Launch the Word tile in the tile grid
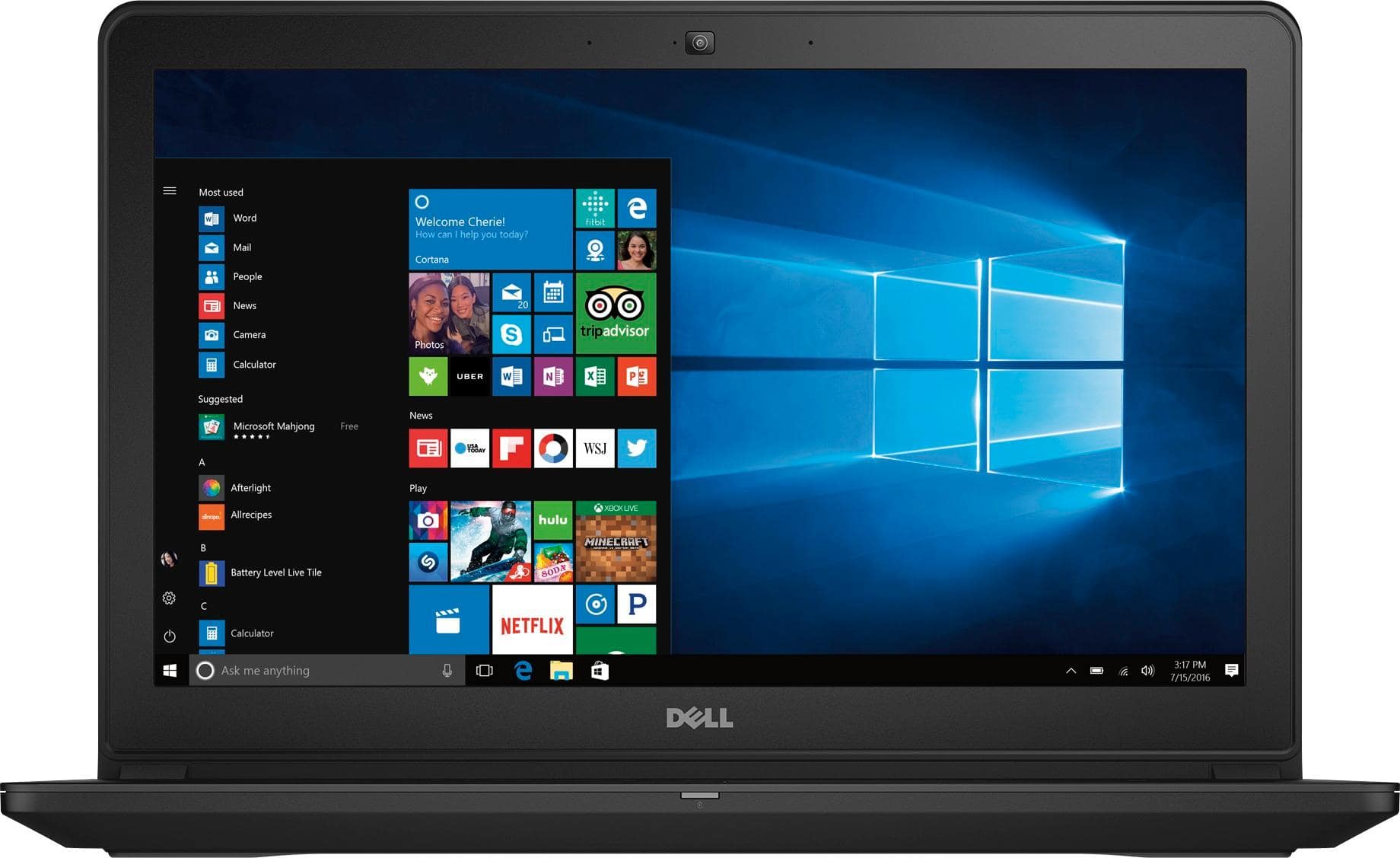The image size is (1400, 858). coord(511,376)
